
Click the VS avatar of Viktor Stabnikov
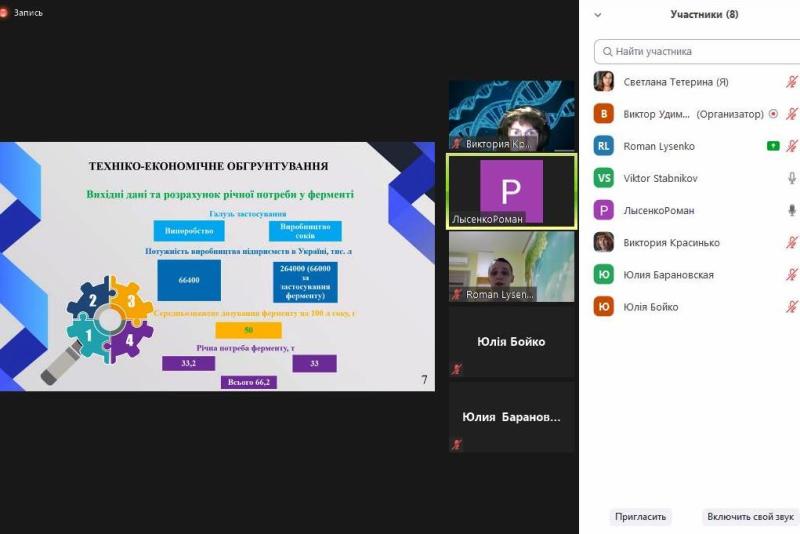(604, 178)
